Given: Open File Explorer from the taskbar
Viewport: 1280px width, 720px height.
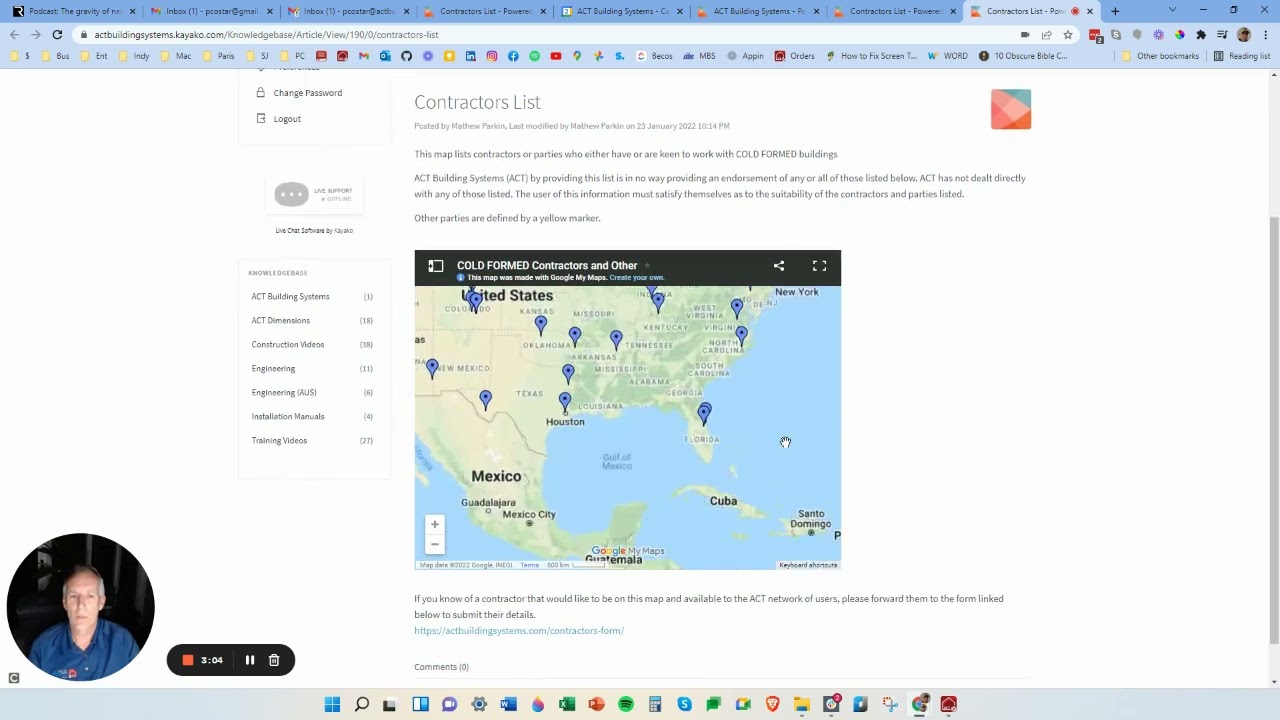Looking at the screenshot, I should pyautogui.click(x=802, y=704).
